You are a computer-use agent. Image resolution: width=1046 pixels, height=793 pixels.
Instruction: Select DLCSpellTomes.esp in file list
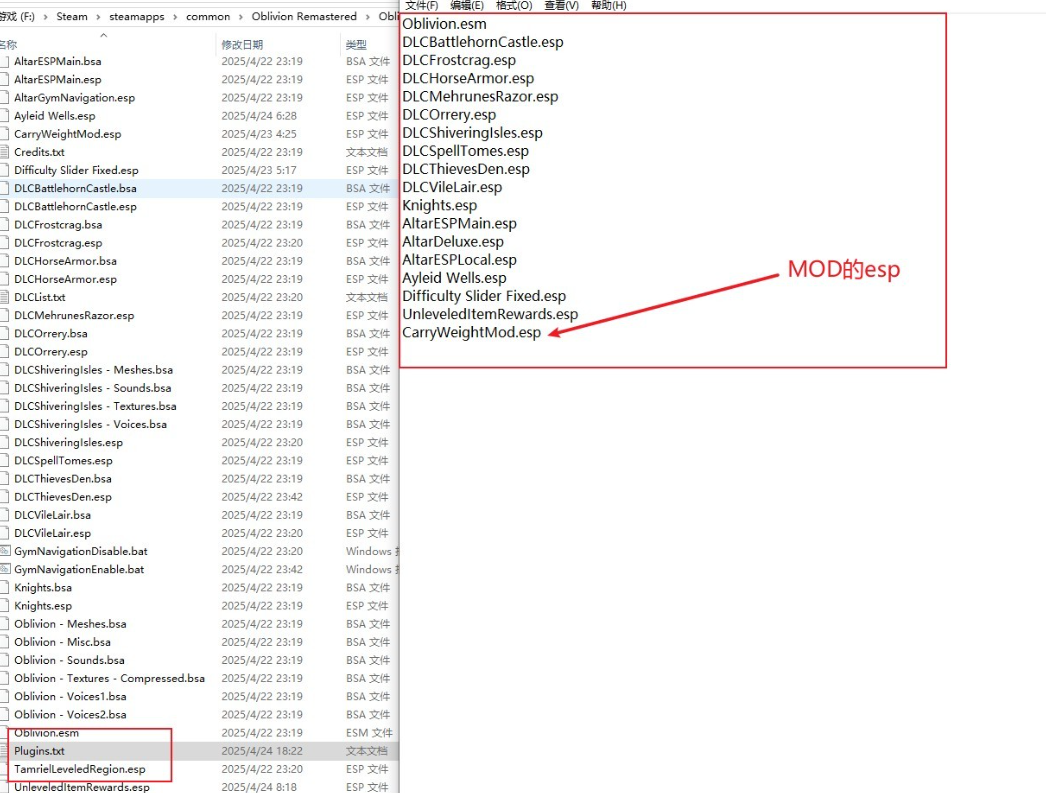(63, 461)
